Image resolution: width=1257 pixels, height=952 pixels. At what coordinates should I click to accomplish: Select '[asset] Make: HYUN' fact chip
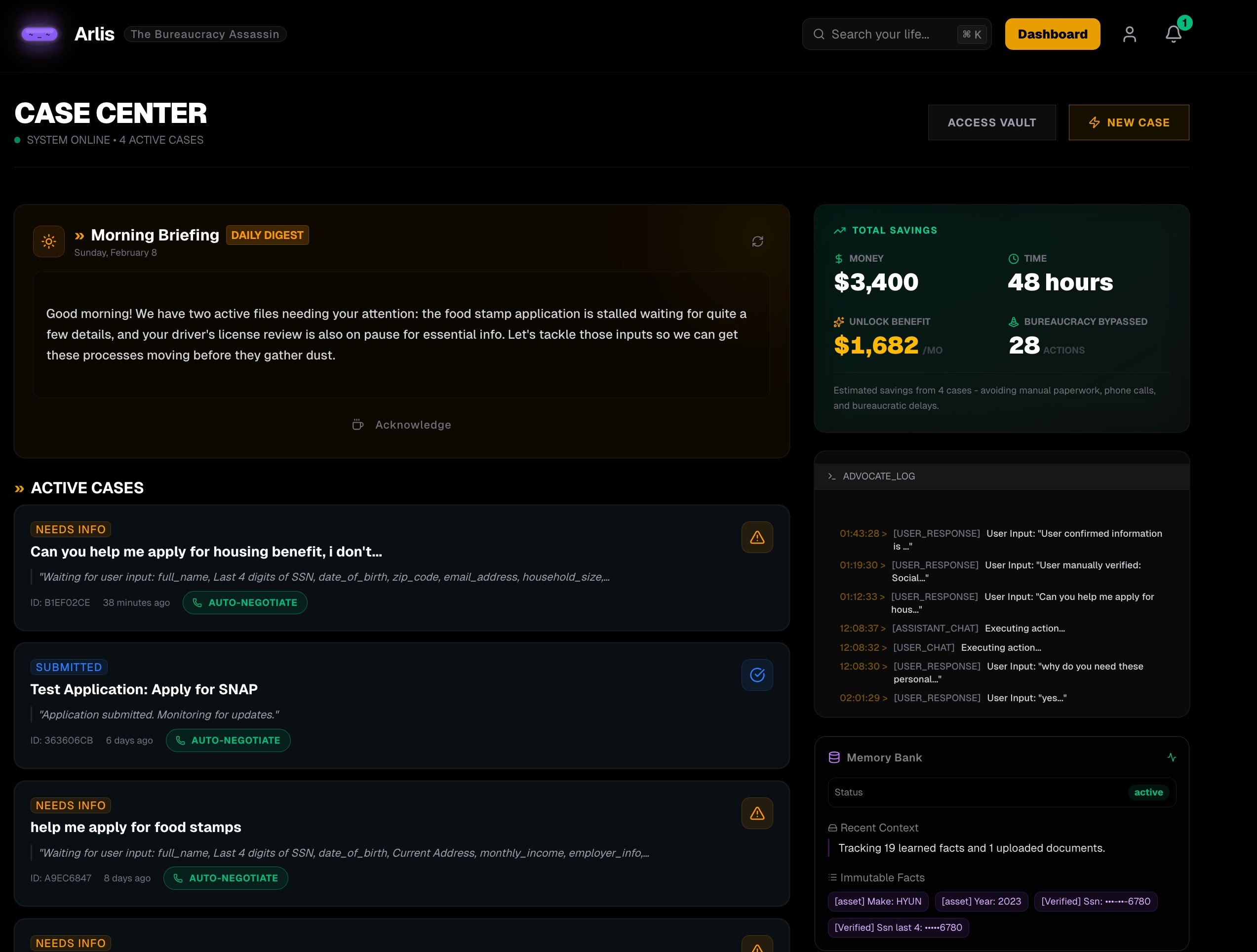click(x=877, y=902)
